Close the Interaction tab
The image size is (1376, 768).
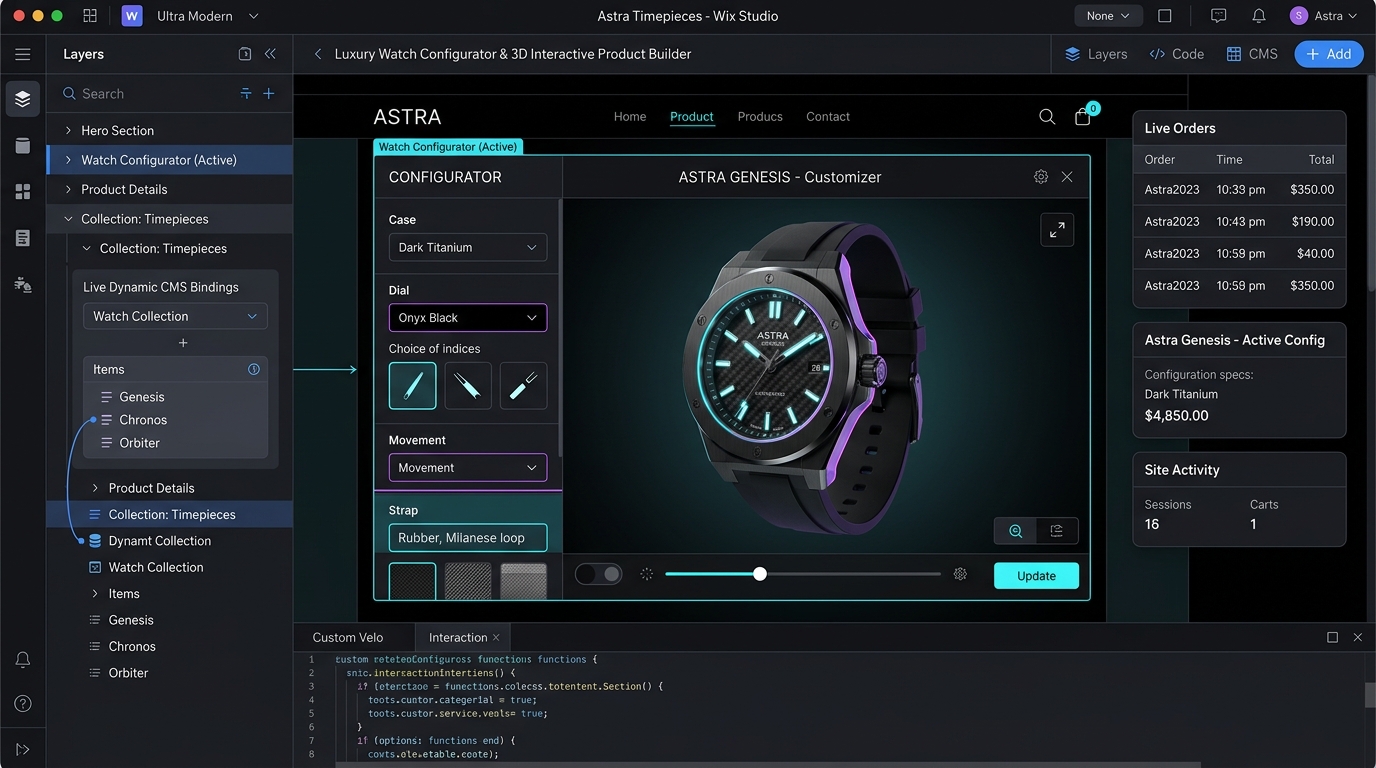[x=497, y=637]
